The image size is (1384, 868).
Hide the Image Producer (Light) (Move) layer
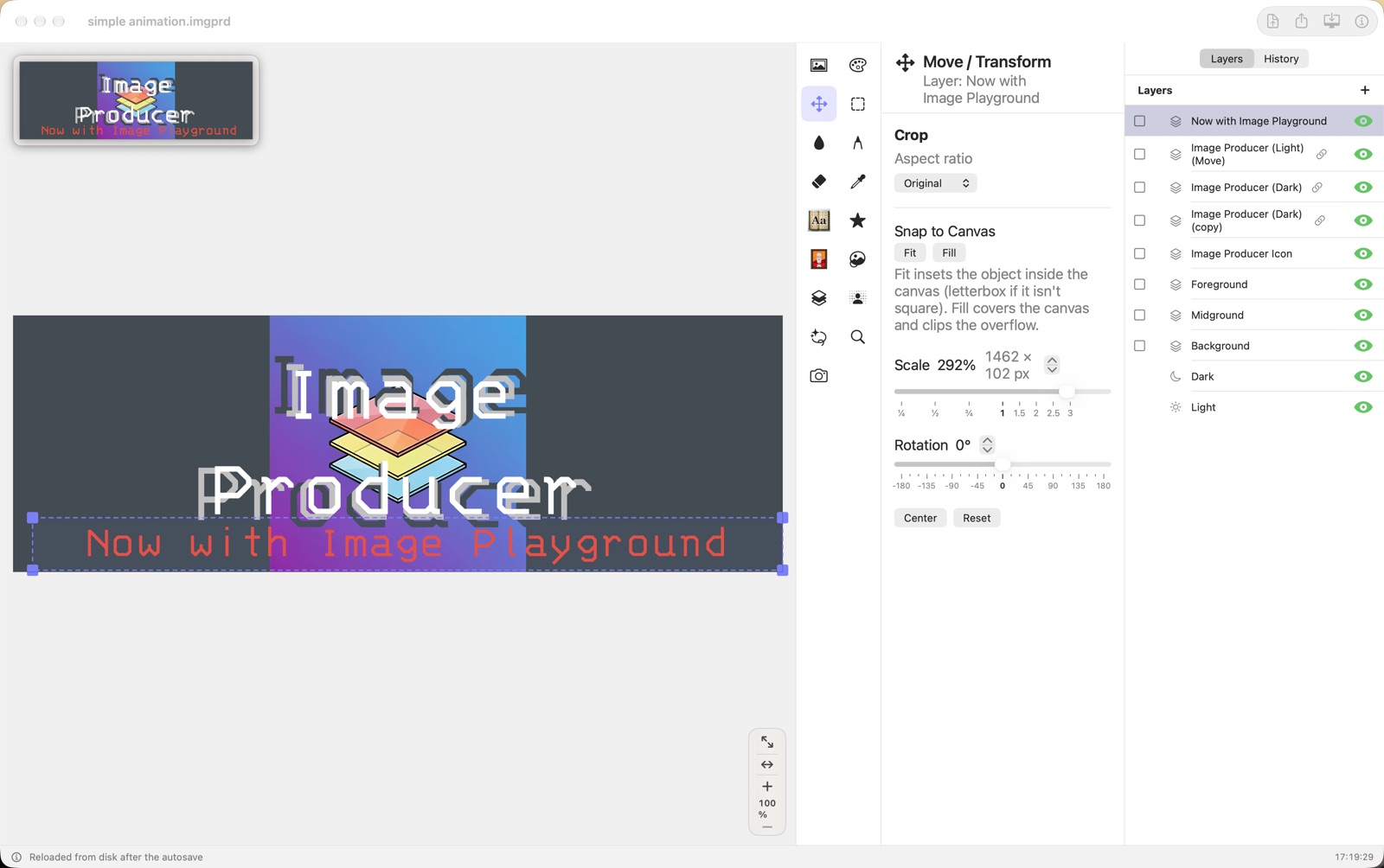point(1363,154)
